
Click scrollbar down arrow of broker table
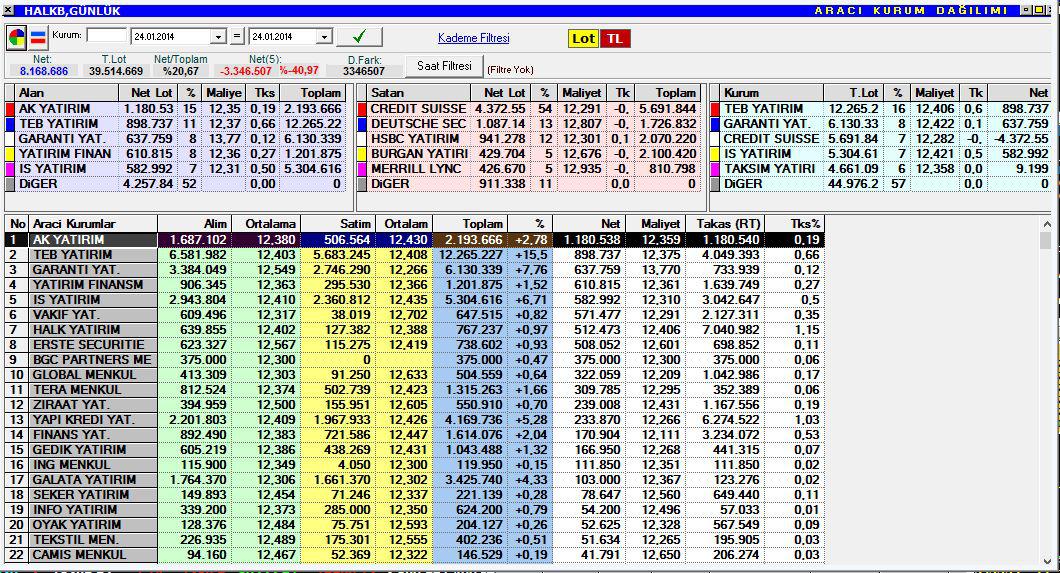point(1047,560)
